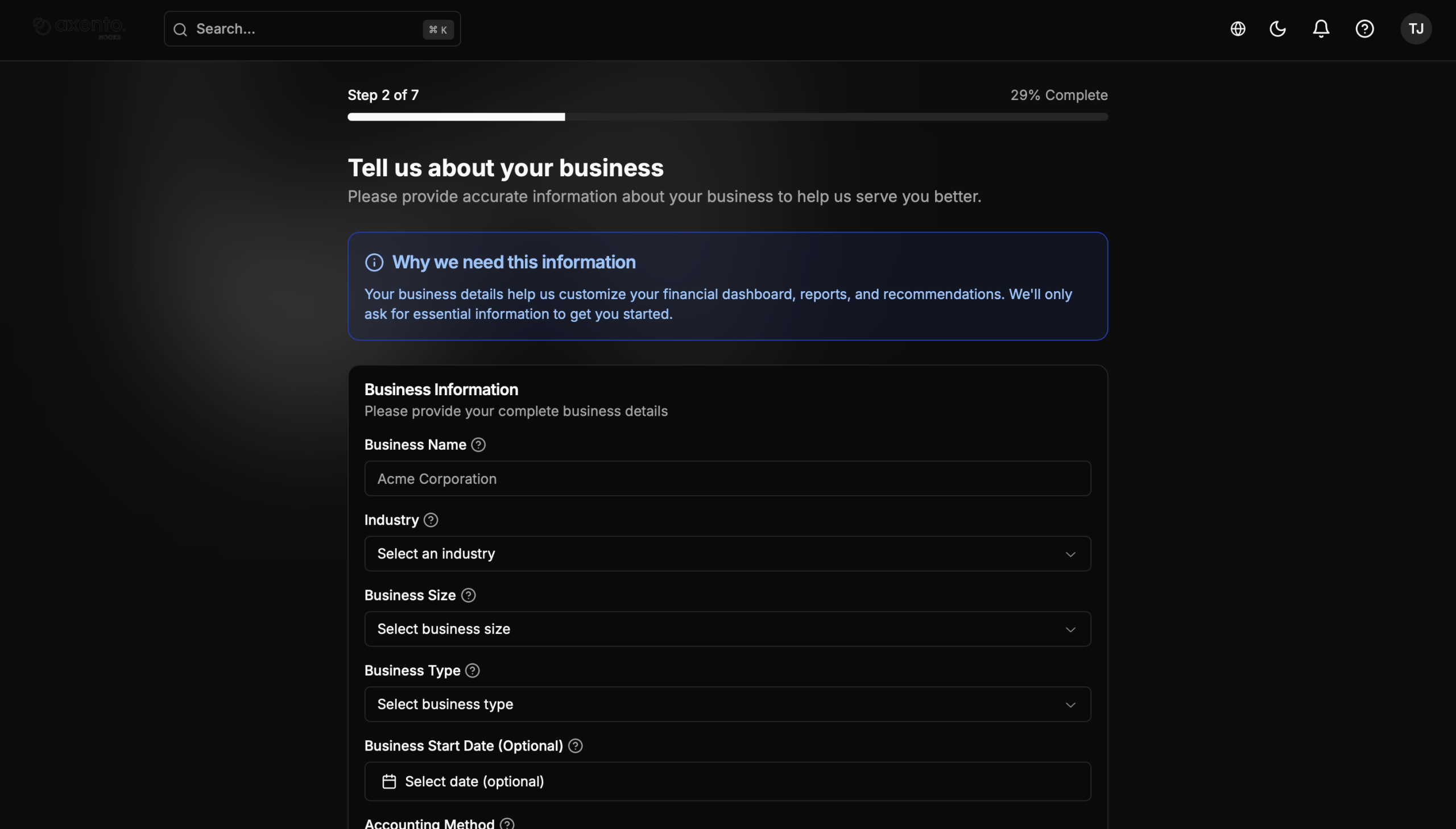The height and width of the screenshot is (829, 1456).
Task: Click the Industry label
Action: click(392, 520)
